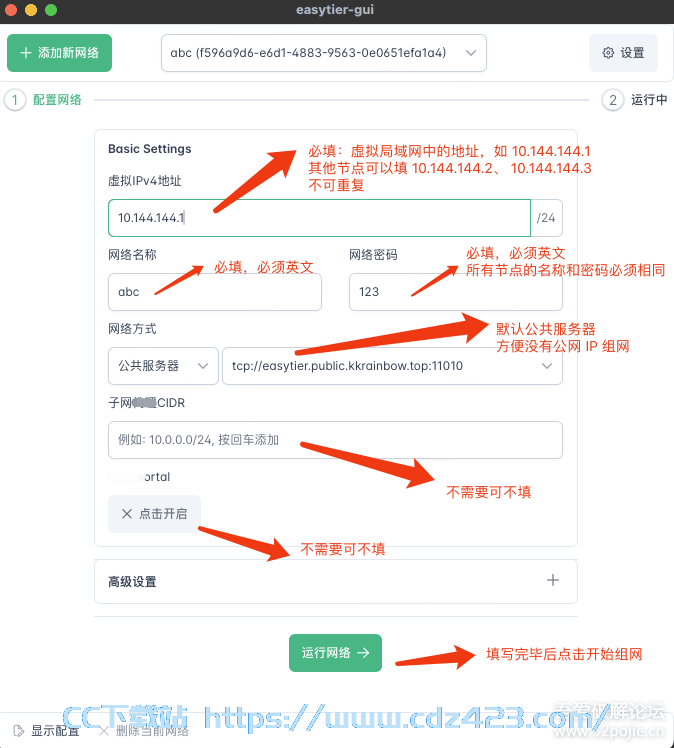Click the 运行网络 run network button

[x=335, y=653]
